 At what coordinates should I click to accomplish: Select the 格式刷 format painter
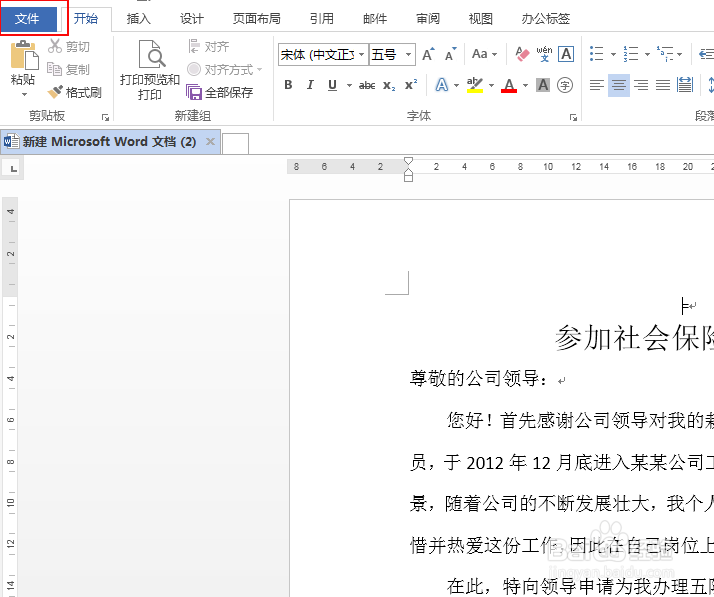coord(74,92)
